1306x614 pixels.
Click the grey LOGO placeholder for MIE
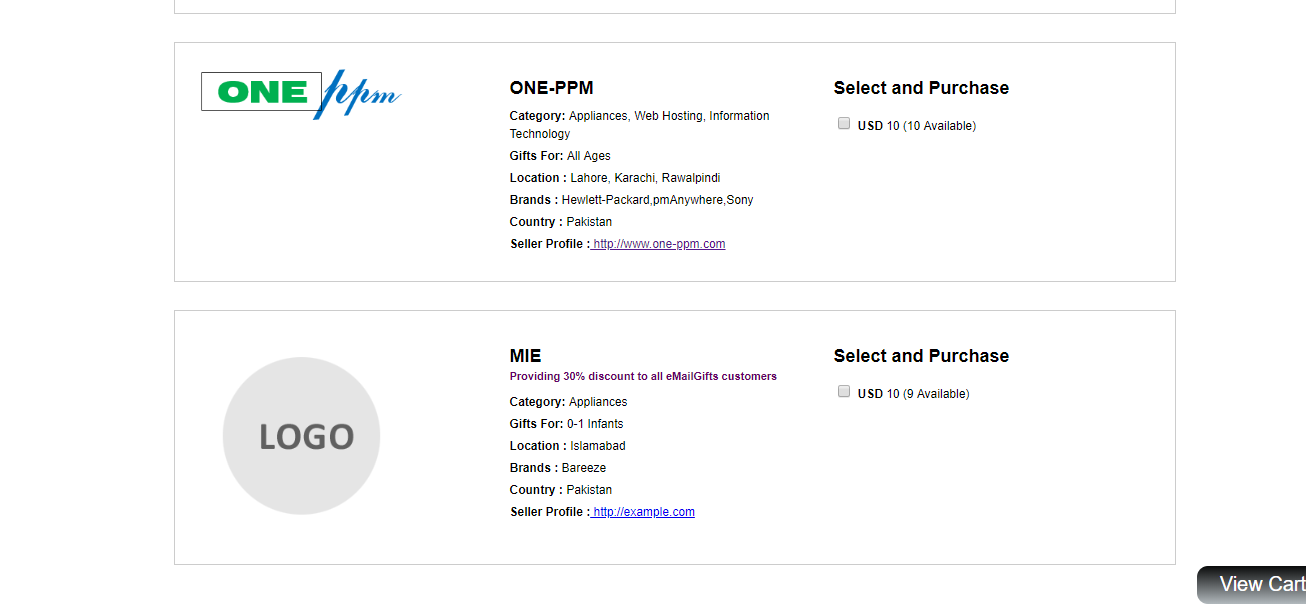coord(301,436)
